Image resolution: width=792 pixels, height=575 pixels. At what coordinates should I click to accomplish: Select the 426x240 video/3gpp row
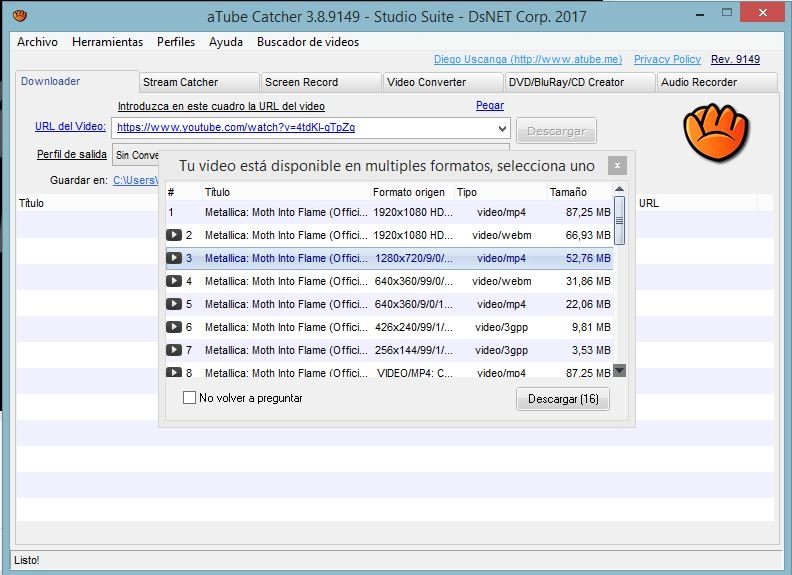(389, 327)
